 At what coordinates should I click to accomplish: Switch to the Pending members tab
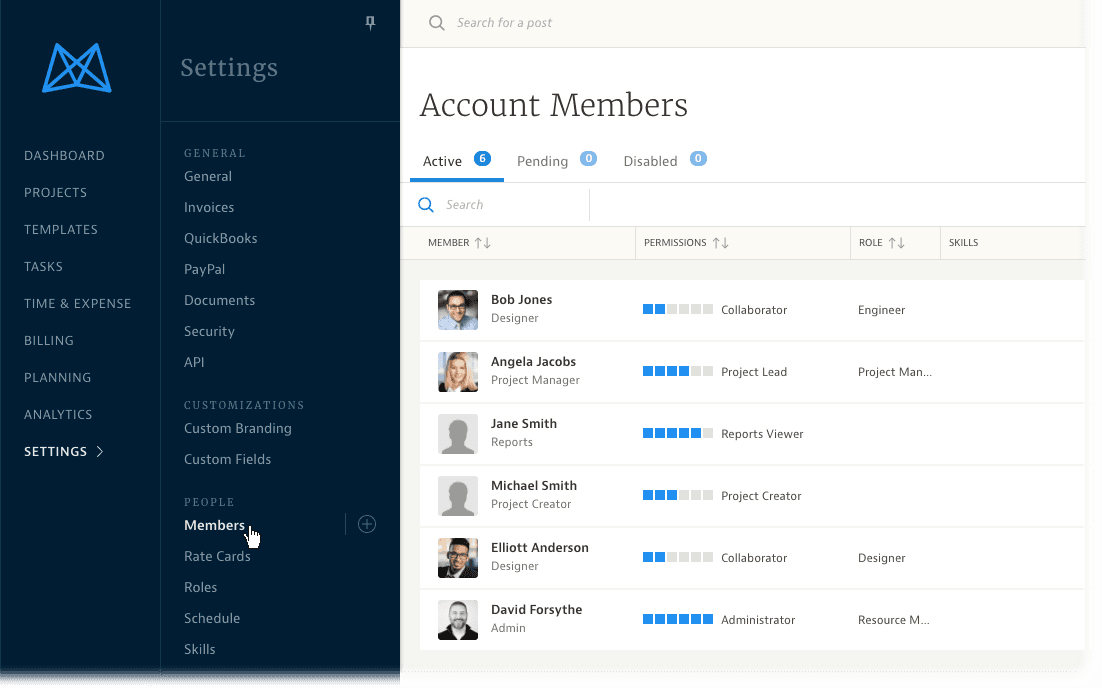tap(542, 161)
